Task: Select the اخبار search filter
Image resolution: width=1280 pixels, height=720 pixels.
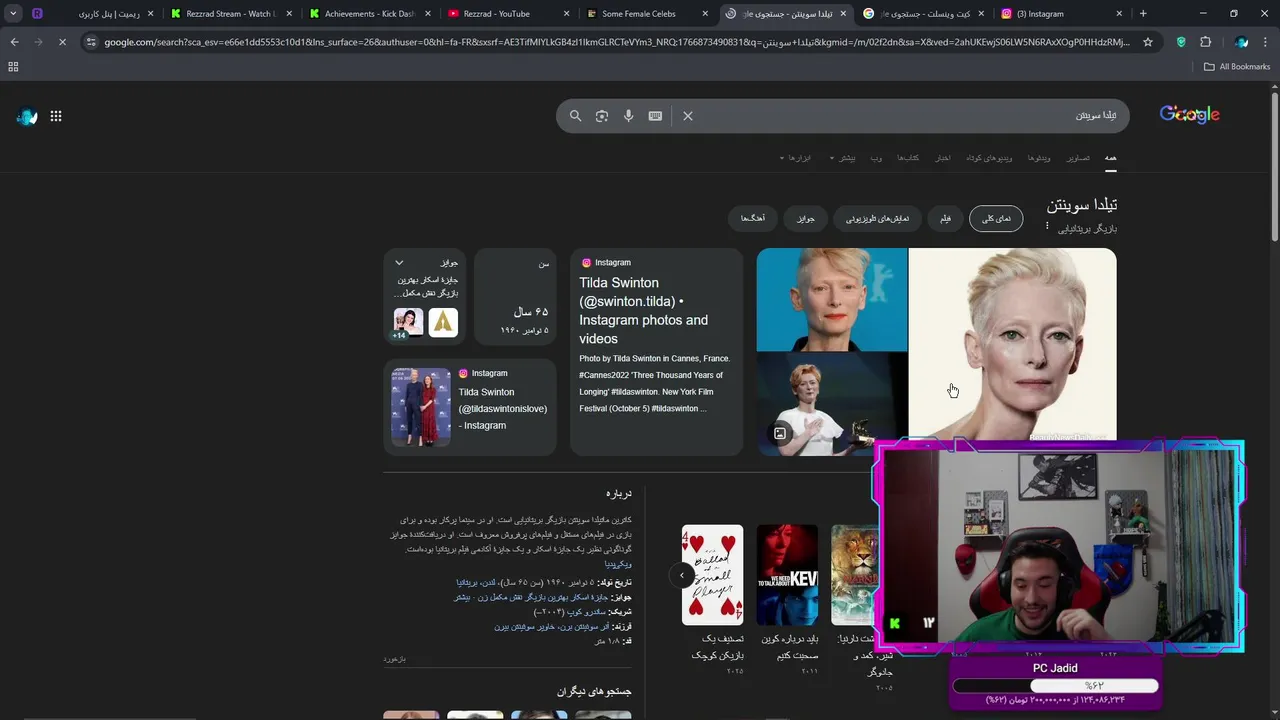Action: pos(942,158)
